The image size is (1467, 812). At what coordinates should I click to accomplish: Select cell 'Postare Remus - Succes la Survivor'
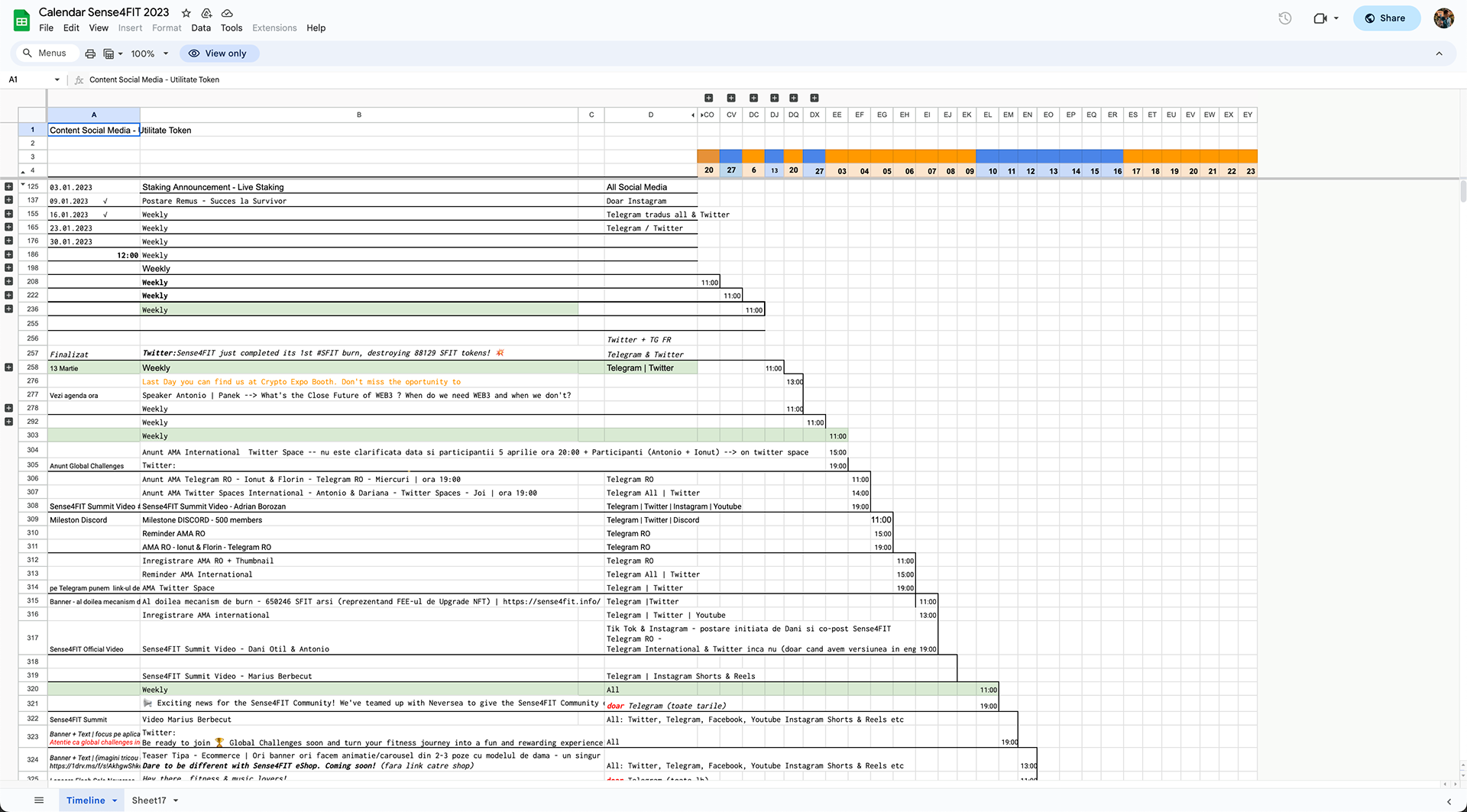[x=359, y=201]
